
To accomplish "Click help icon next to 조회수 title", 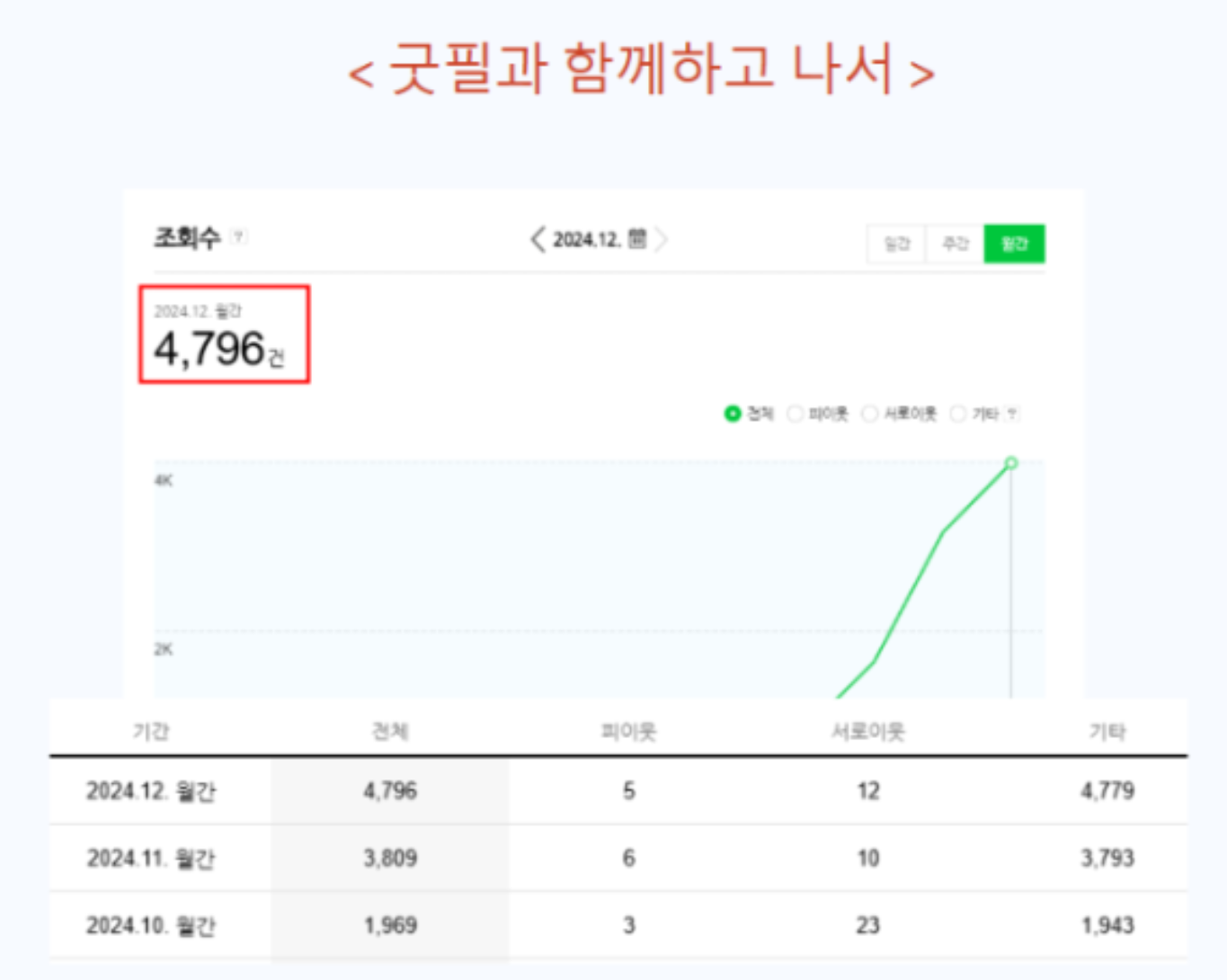I will point(238,237).
